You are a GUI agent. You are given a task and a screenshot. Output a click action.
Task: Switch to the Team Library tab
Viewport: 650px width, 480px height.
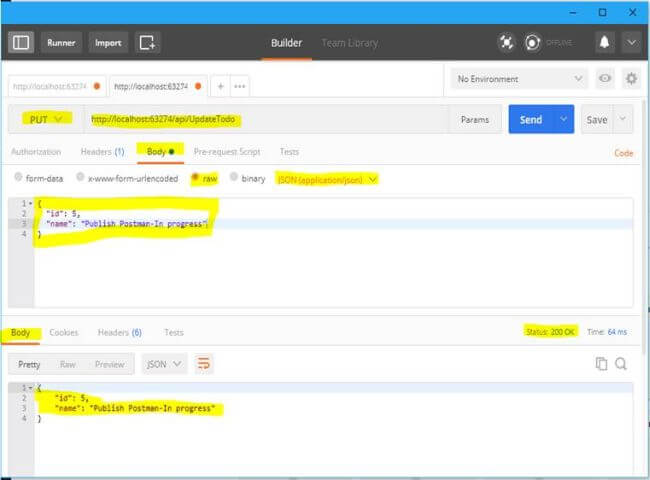pyautogui.click(x=349, y=43)
